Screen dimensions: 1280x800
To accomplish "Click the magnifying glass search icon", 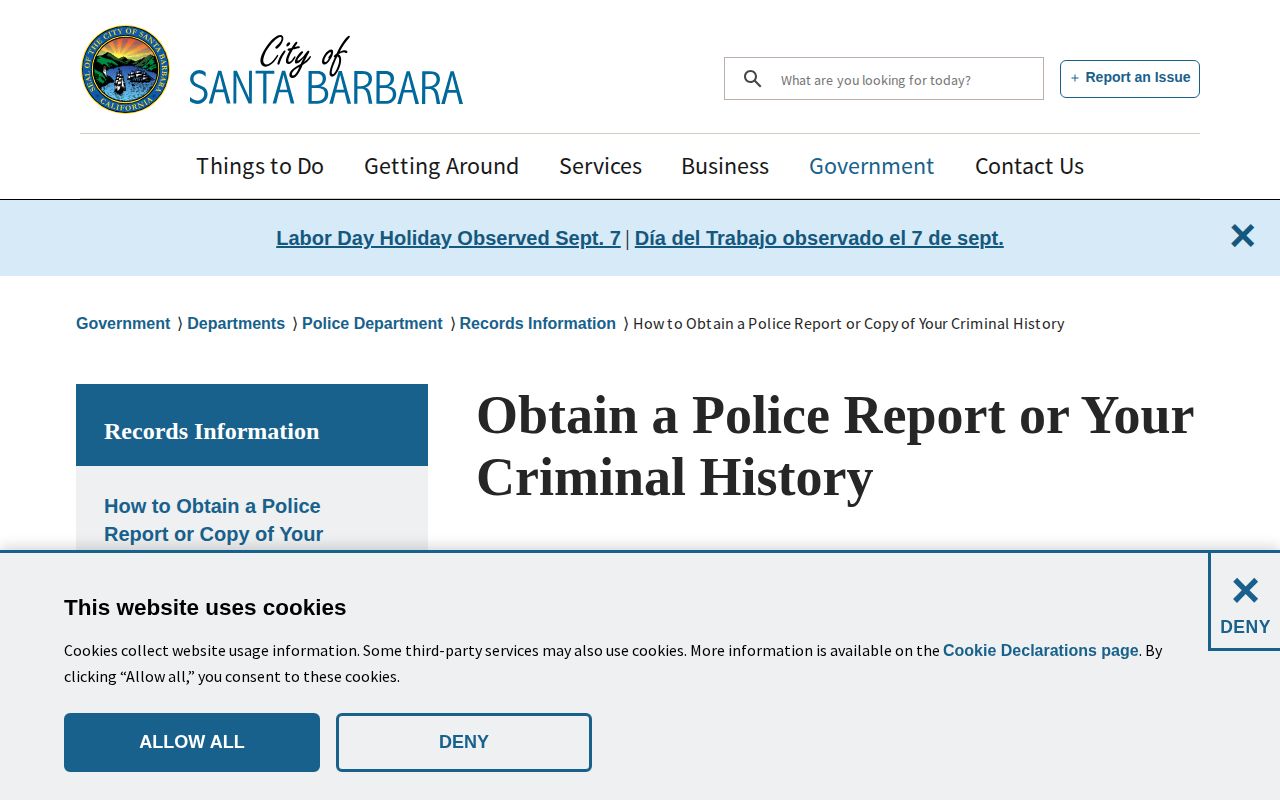I will click(753, 79).
